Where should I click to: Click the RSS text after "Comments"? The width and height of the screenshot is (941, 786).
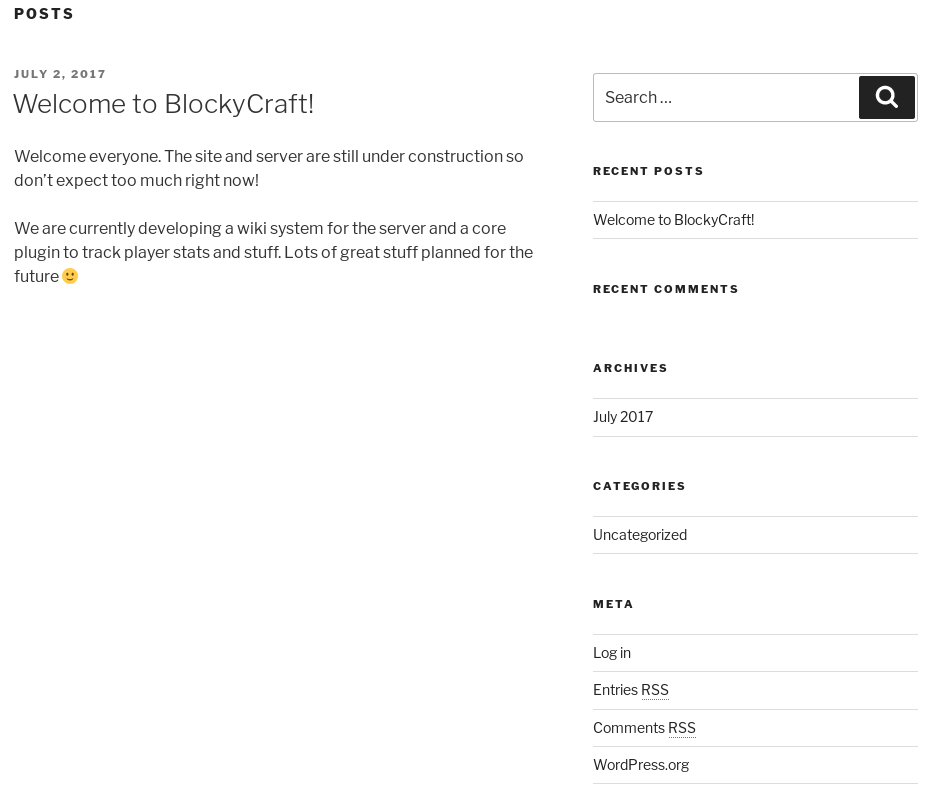click(x=681, y=727)
